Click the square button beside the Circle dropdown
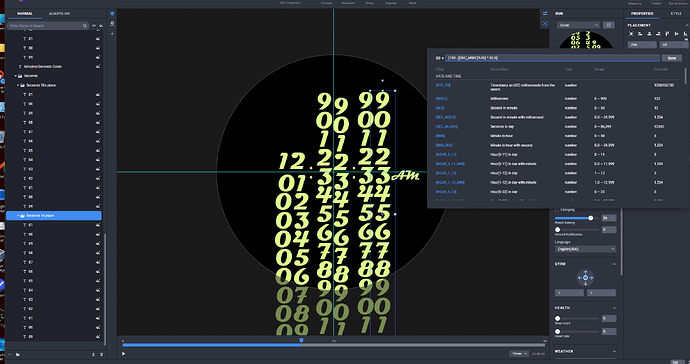690x364 pixels. [x=609, y=25]
